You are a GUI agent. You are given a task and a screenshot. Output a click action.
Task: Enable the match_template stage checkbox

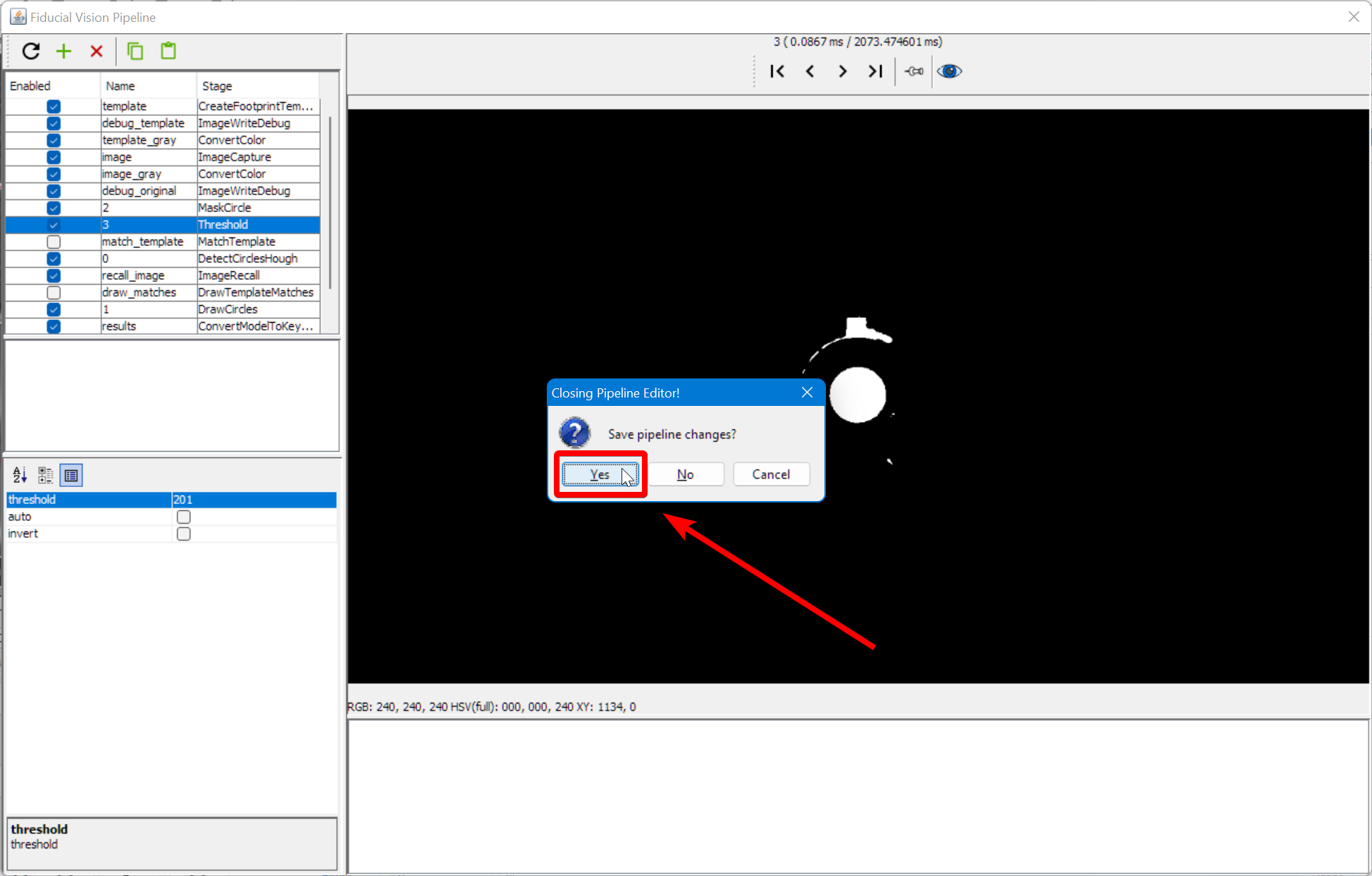(54, 242)
